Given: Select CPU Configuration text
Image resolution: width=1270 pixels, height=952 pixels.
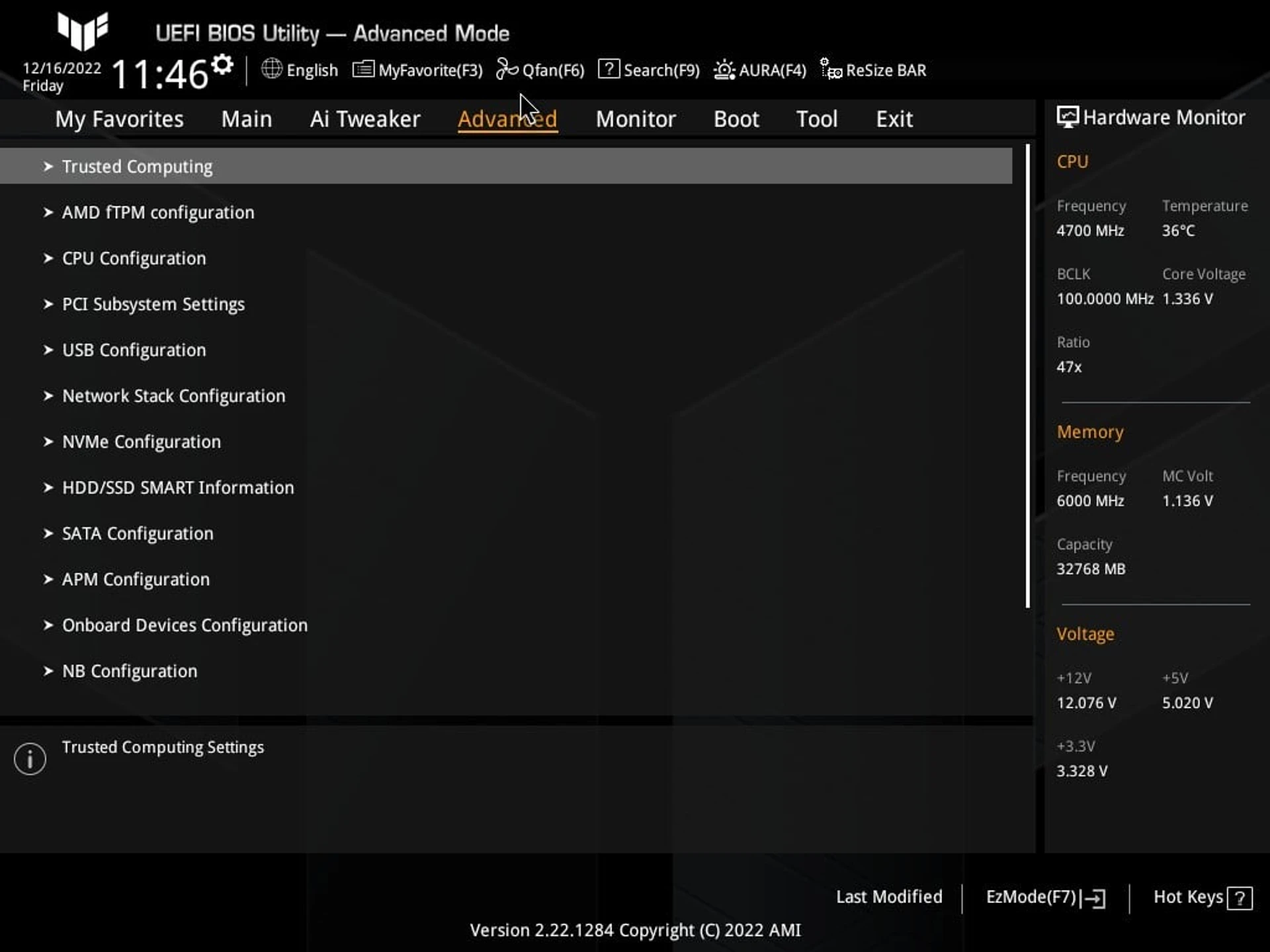Looking at the screenshot, I should point(134,258).
